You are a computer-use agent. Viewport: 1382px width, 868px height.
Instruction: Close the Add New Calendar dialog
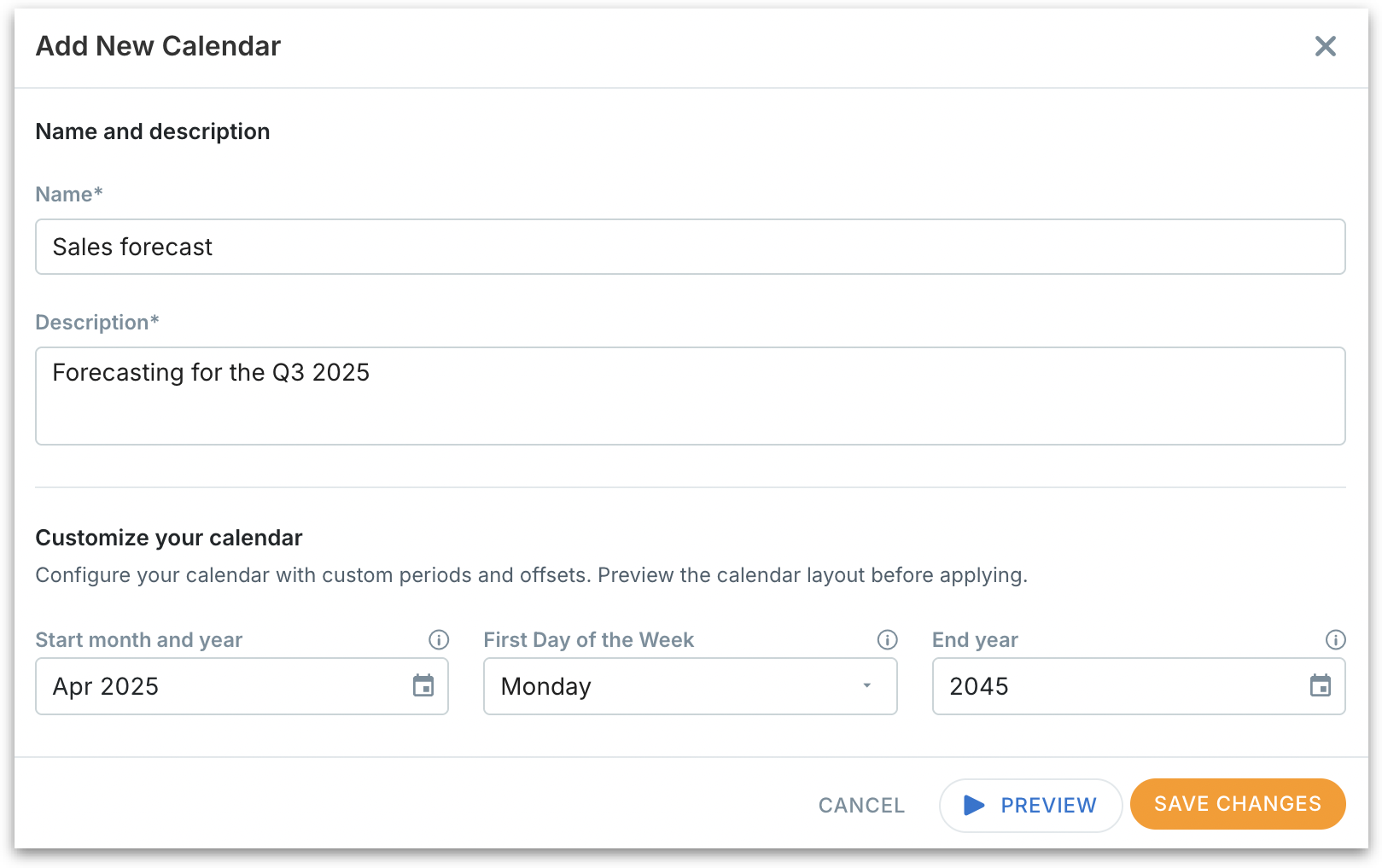(x=1325, y=46)
